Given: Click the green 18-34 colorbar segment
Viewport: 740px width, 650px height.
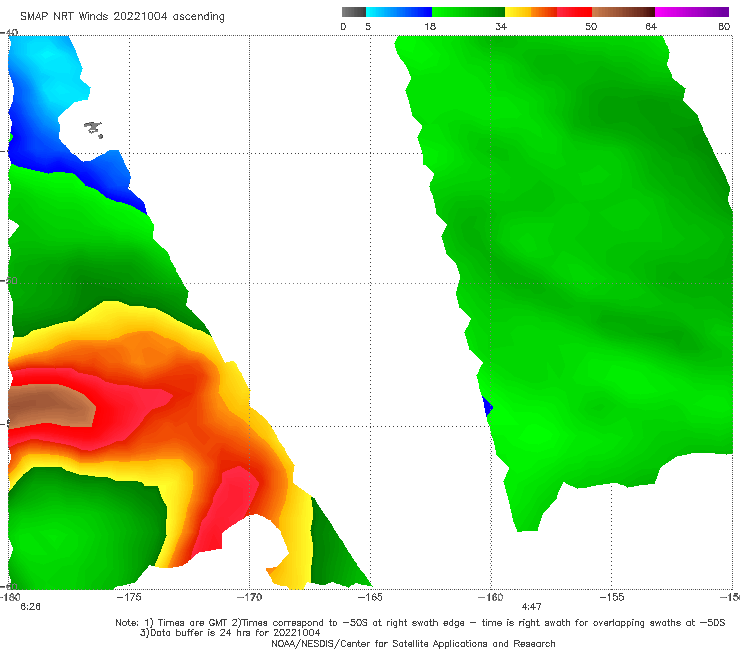Looking at the screenshot, I should 469,12.
